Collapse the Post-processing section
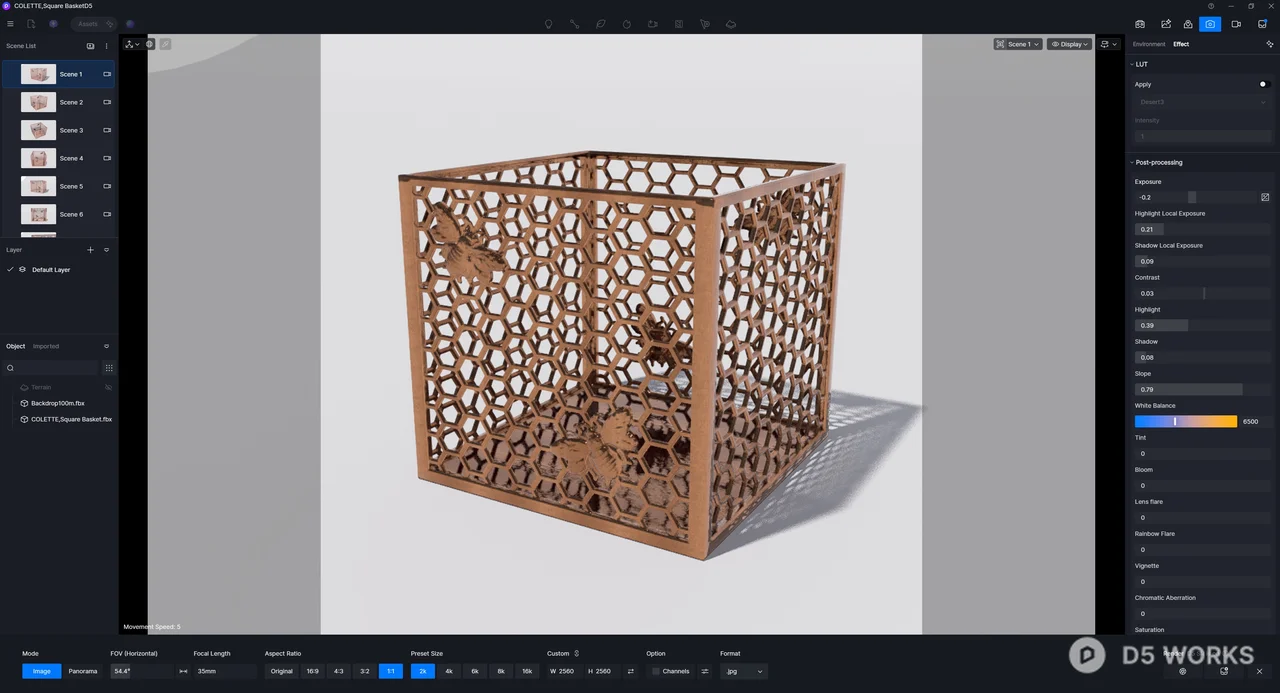The image size is (1280, 693). [x=1132, y=162]
